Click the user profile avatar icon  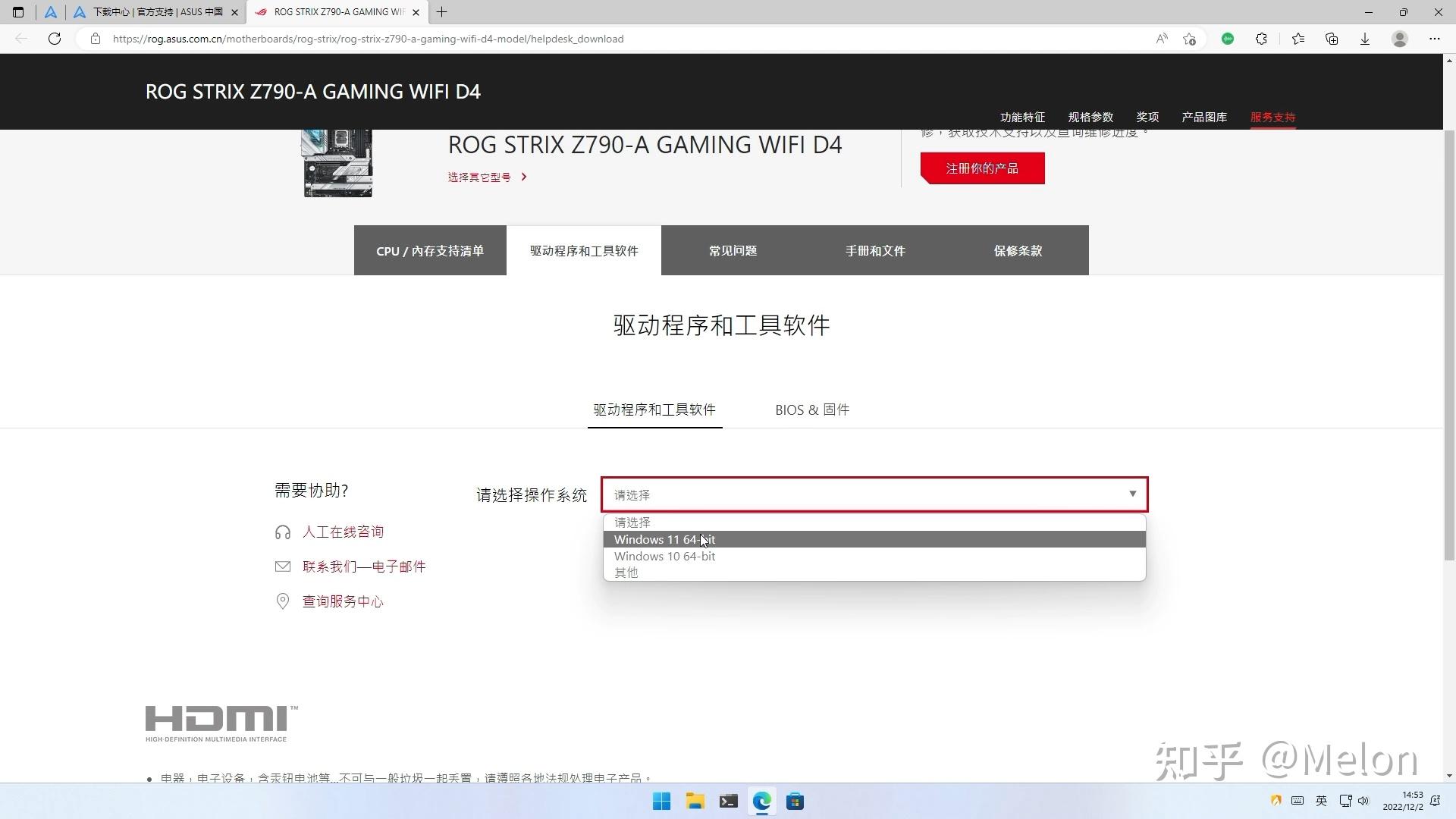1400,39
